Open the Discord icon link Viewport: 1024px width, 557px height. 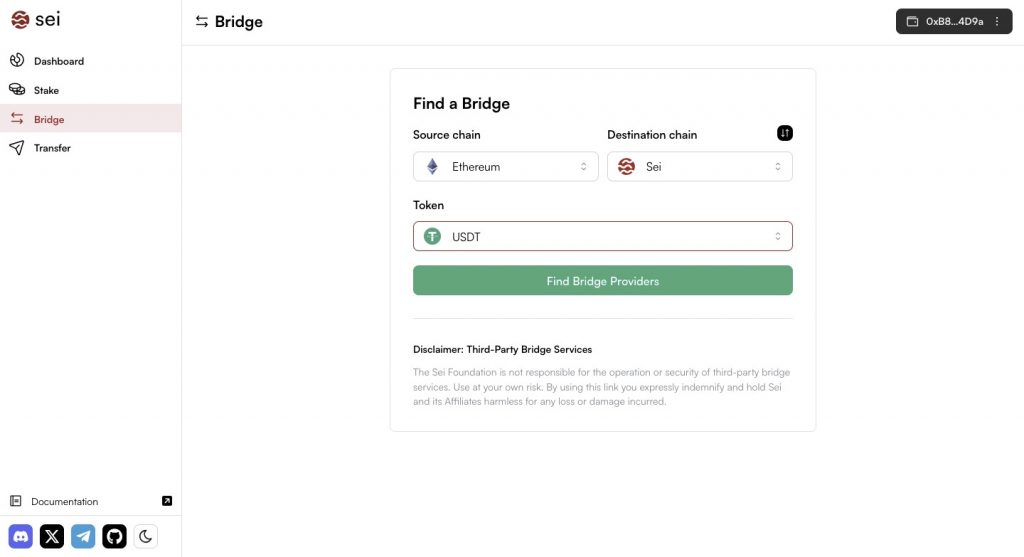[21, 536]
